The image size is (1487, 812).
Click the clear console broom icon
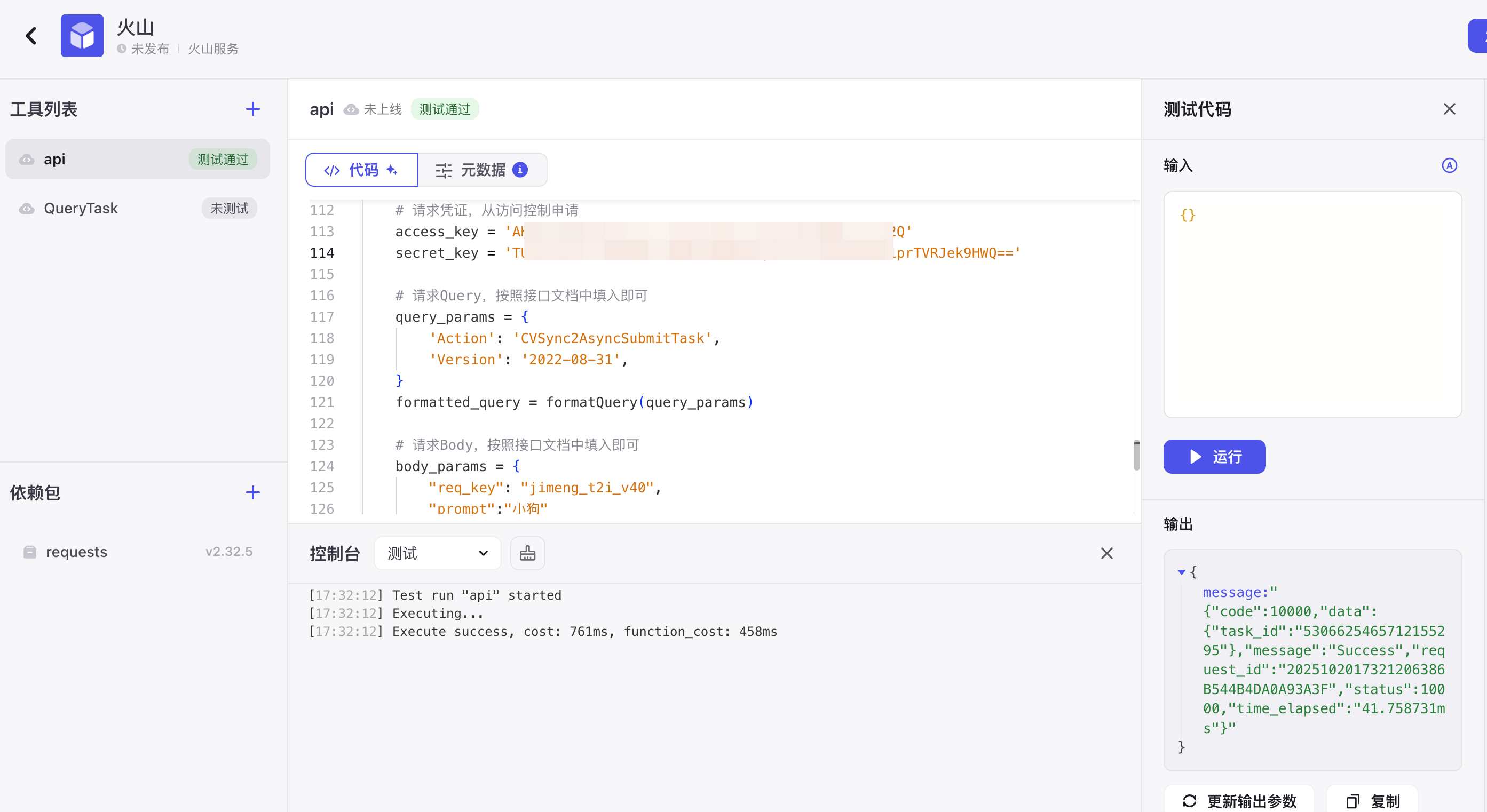[527, 553]
